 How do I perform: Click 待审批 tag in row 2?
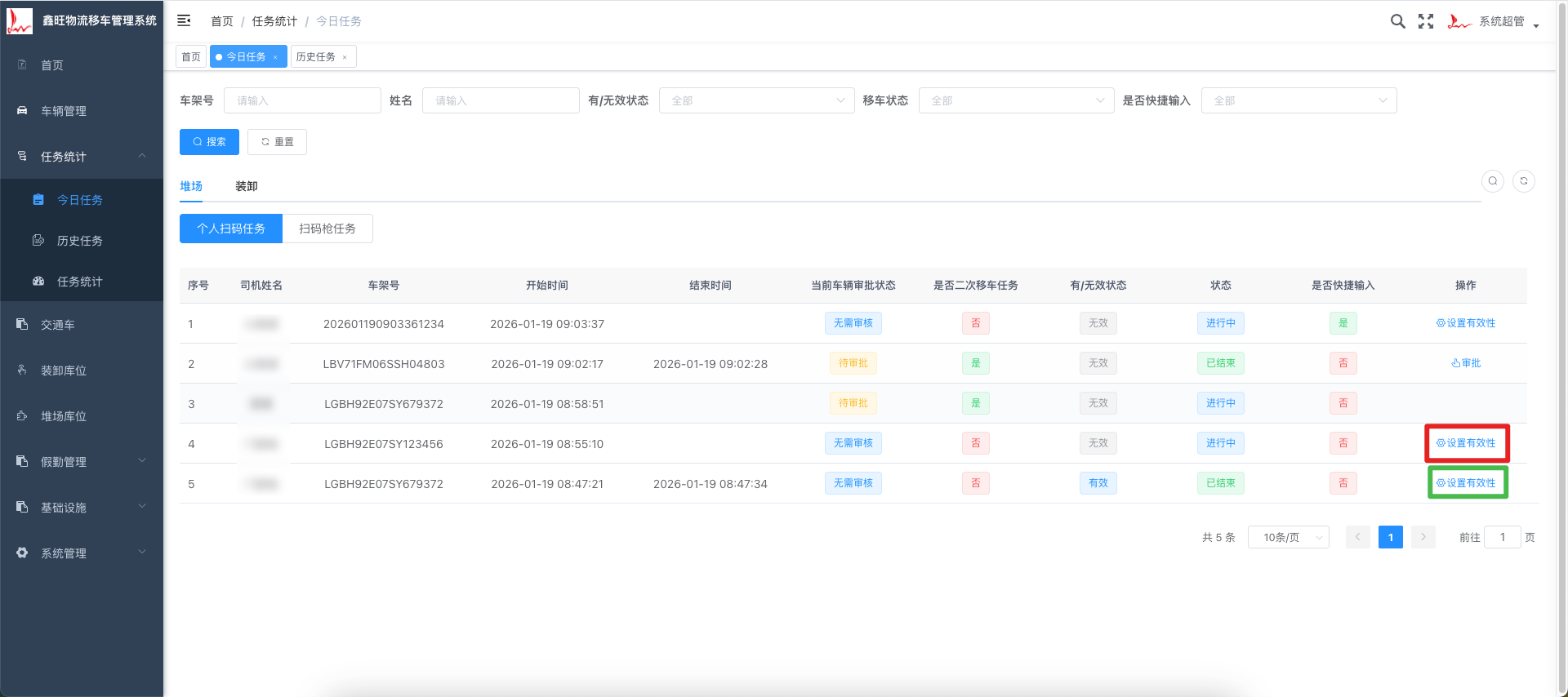(x=853, y=363)
